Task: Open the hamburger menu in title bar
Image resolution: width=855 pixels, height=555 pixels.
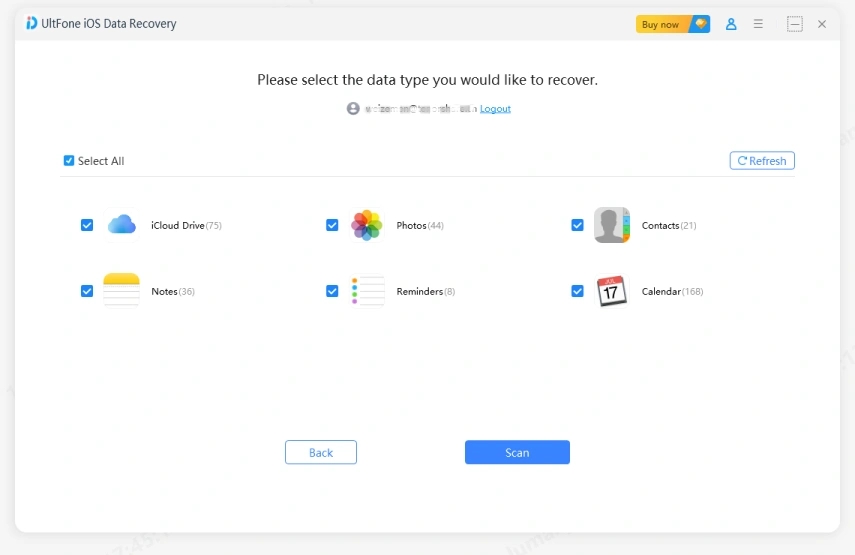Action: tap(758, 24)
